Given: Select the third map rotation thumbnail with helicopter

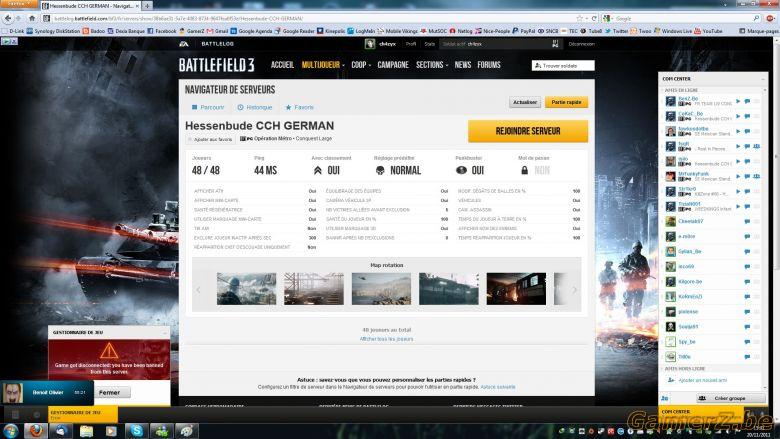Looking at the screenshot, I should coord(381,289).
